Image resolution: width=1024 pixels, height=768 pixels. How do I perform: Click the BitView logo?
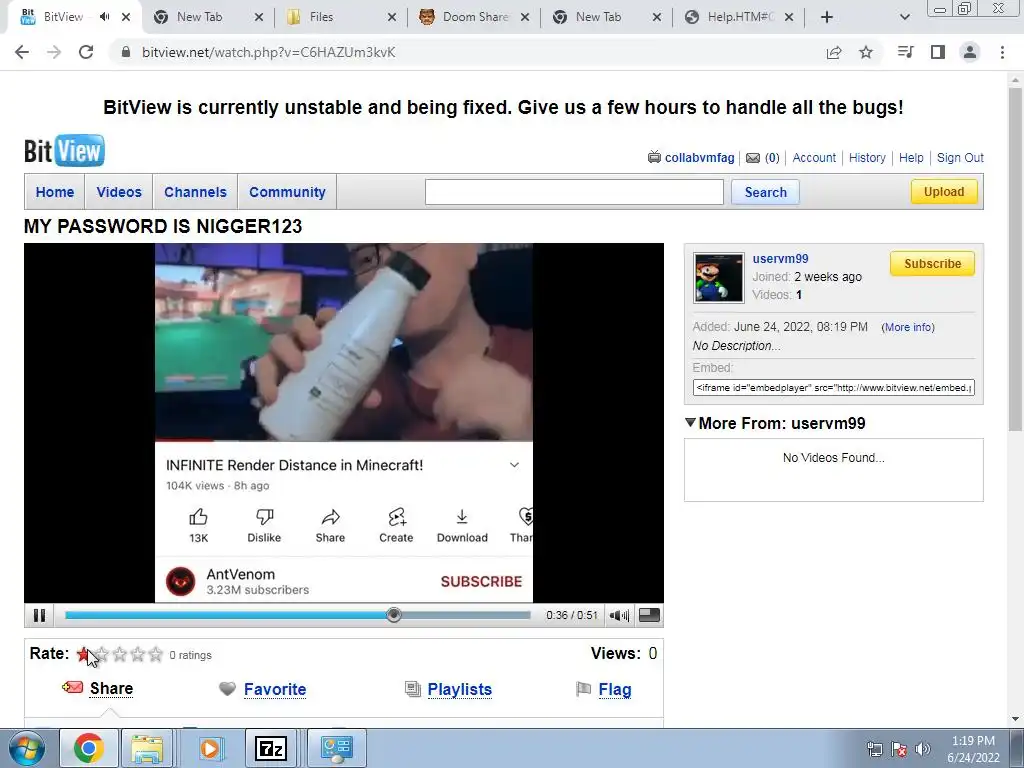pos(64,151)
